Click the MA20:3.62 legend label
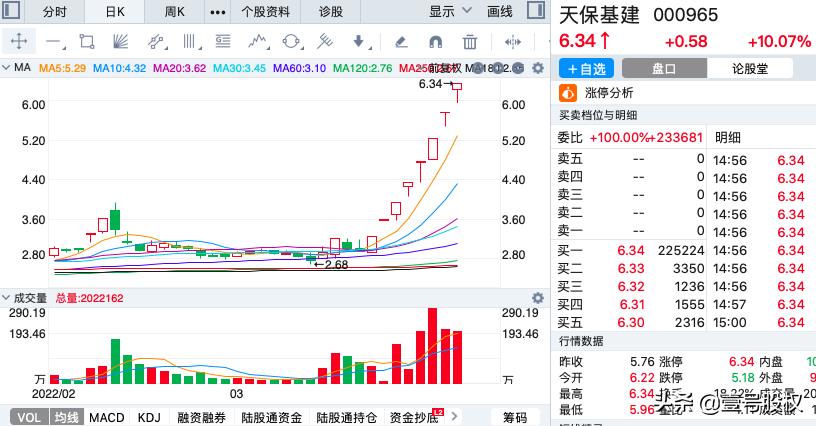This screenshot has width=816, height=426. click(x=180, y=68)
